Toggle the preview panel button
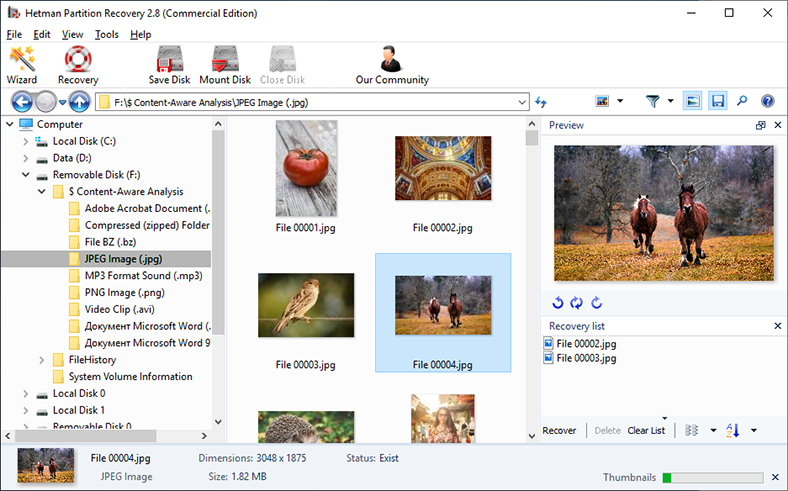Image resolution: width=788 pixels, height=491 pixels. 693,102
